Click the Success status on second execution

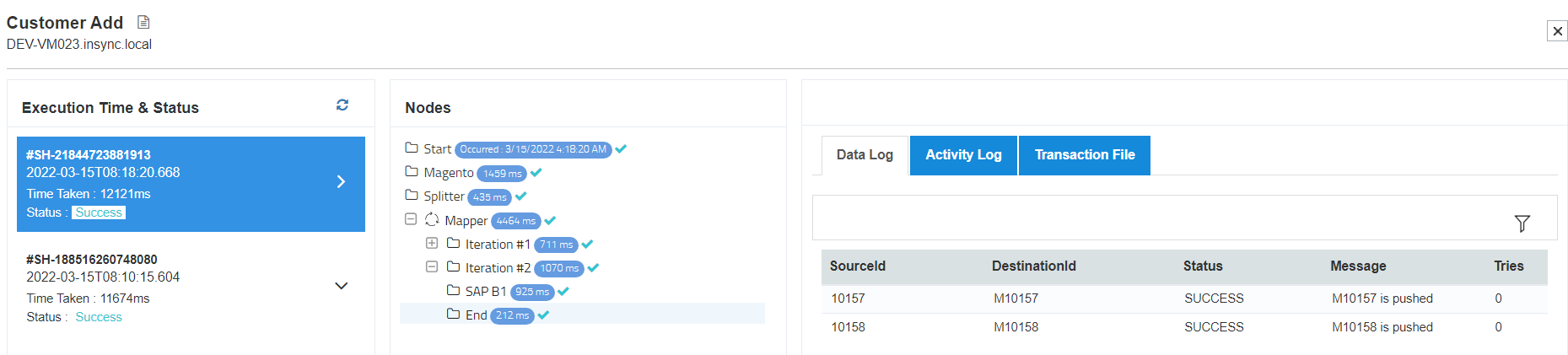coord(99,317)
